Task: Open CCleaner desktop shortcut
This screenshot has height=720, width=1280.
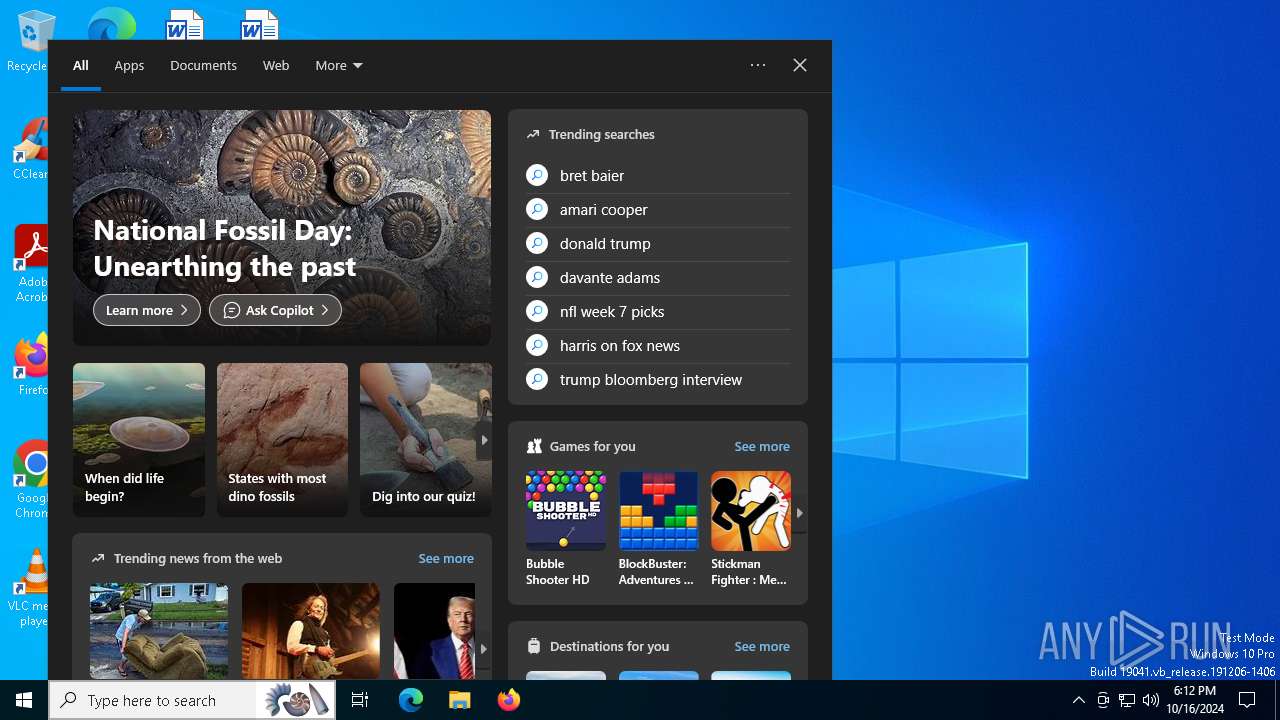Action: [30, 149]
